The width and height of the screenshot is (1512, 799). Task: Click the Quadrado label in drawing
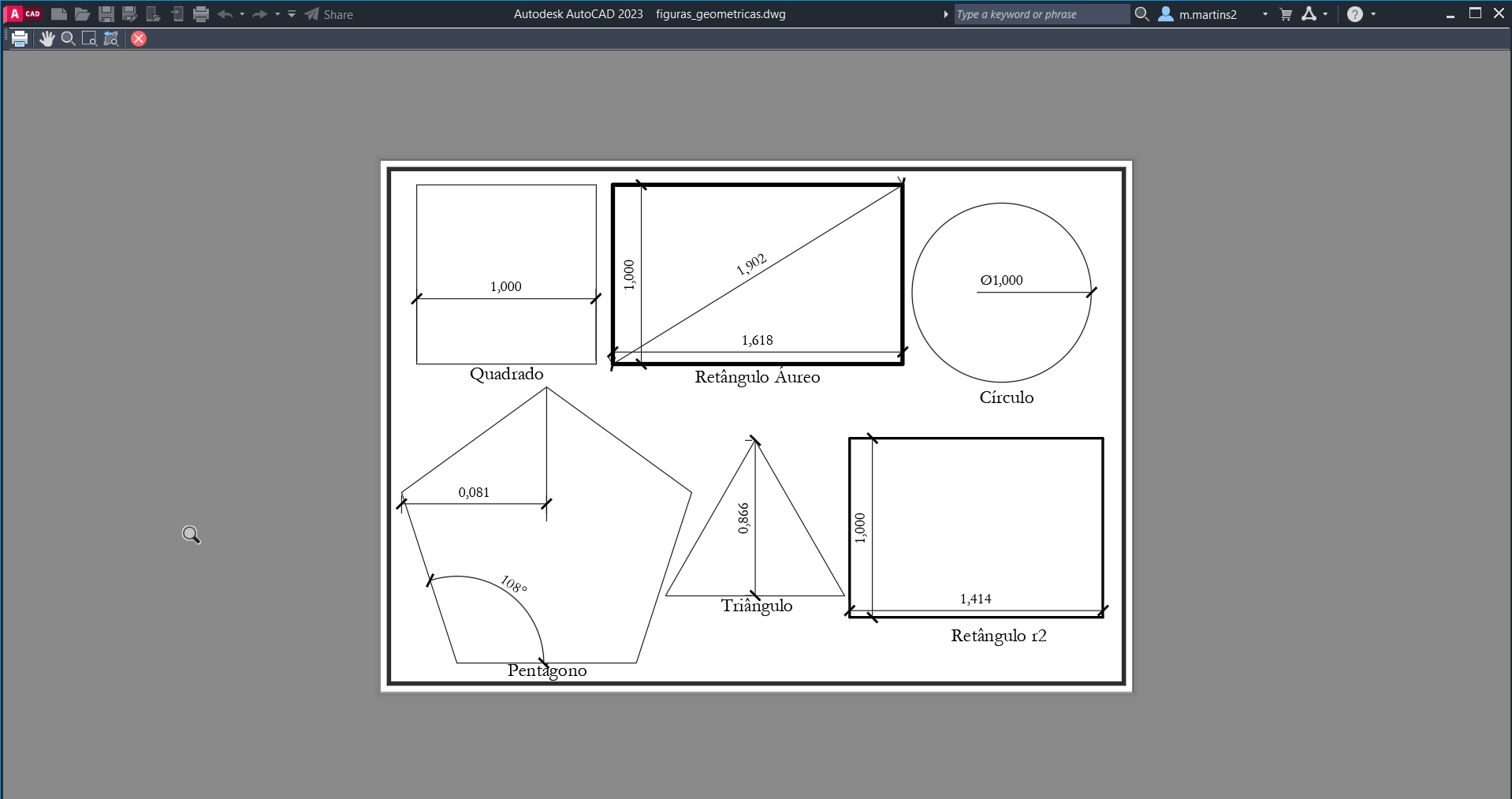click(x=507, y=374)
